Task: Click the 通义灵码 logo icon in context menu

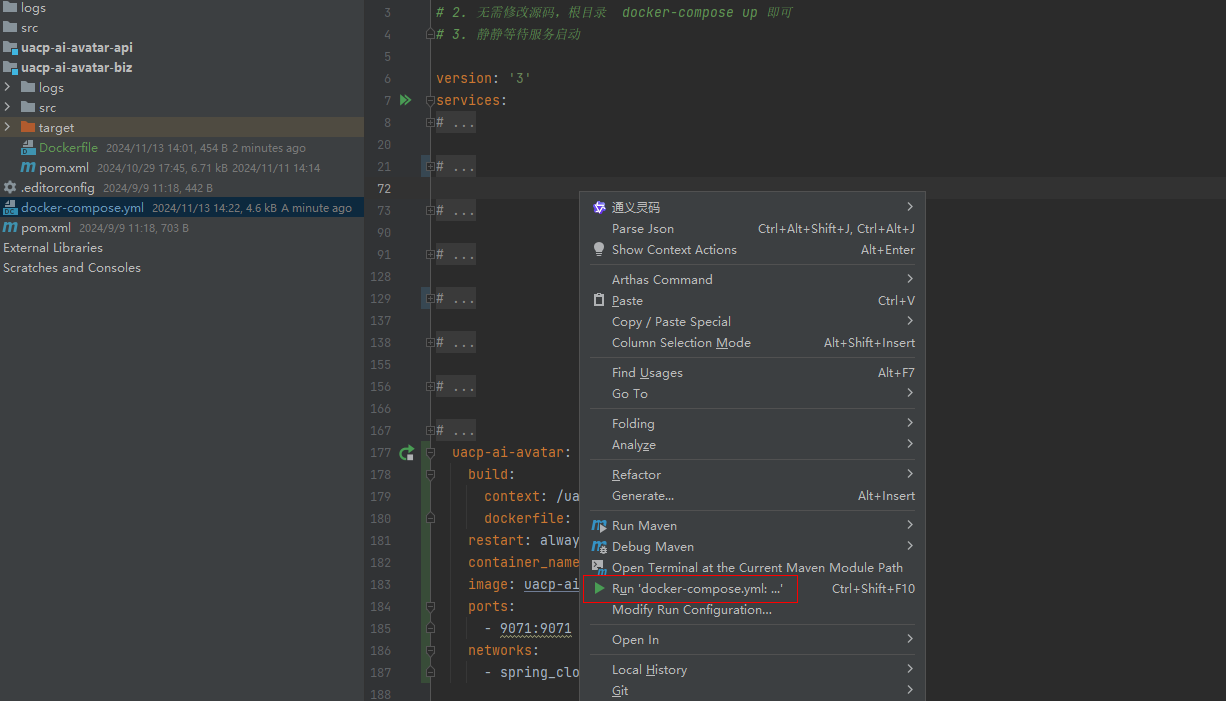Action: pyautogui.click(x=599, y=207)
